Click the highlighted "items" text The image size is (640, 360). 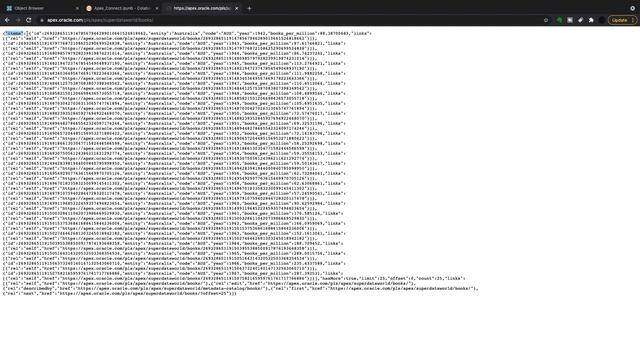tap(14, 33)
